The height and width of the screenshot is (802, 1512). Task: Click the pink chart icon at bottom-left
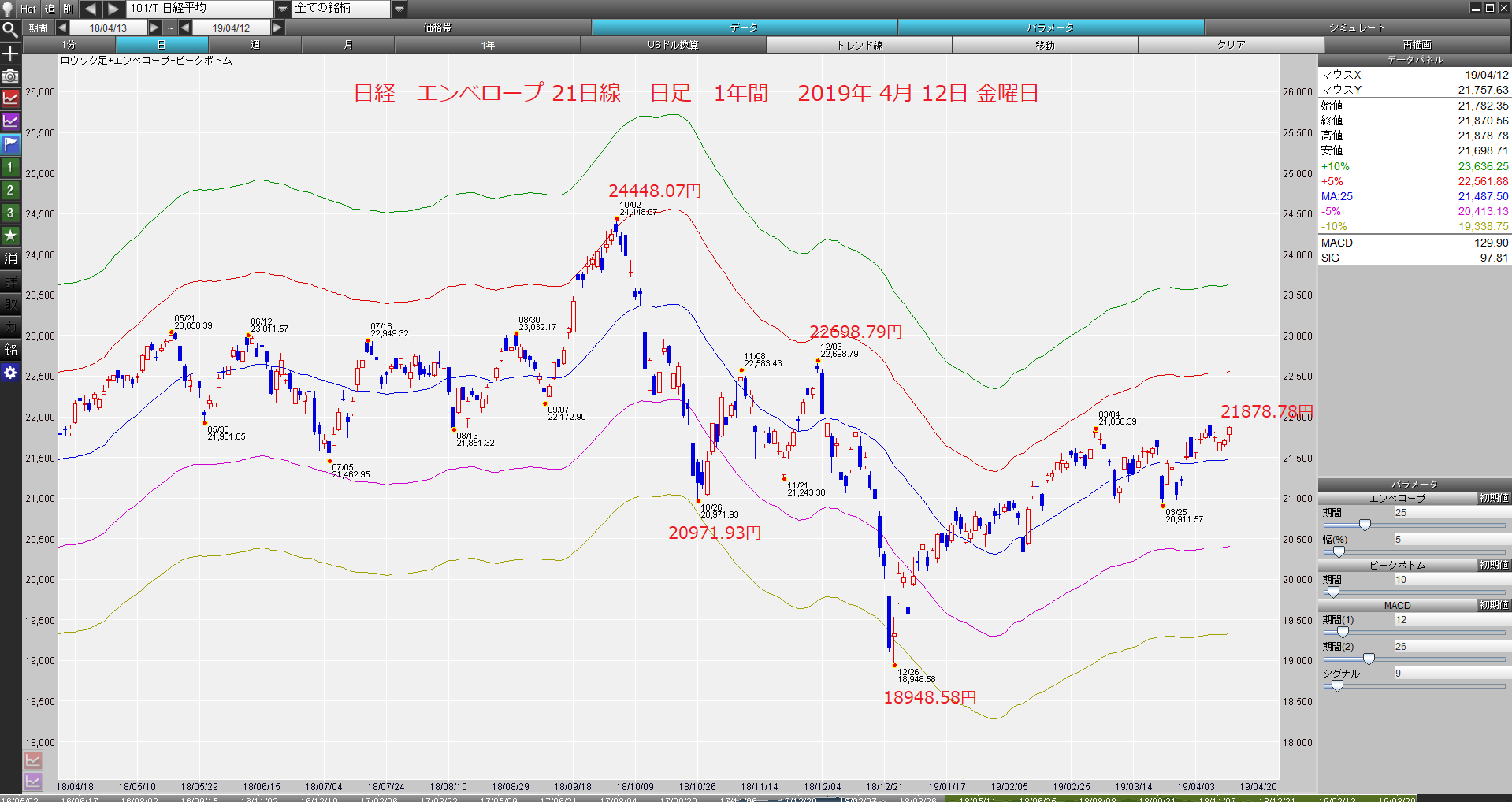click(33, 759)
